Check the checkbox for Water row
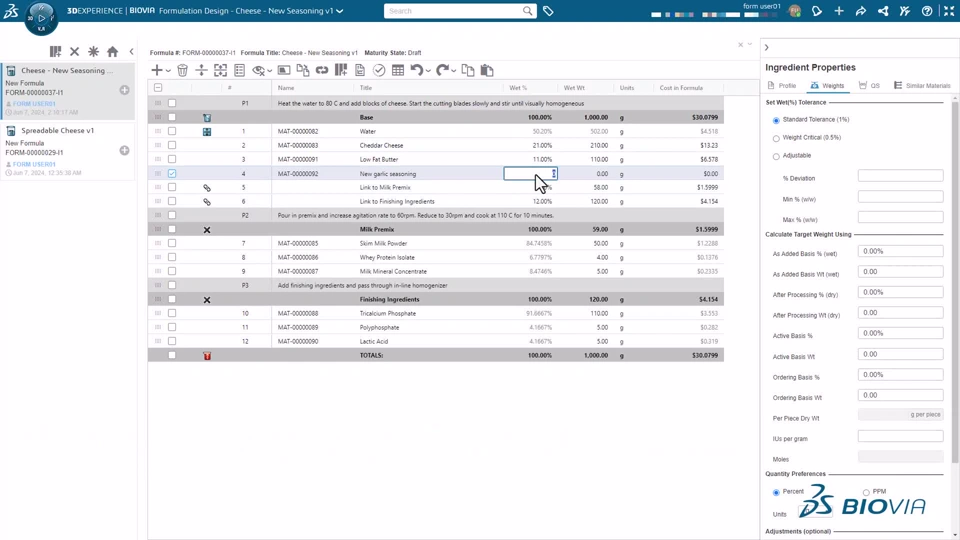 (x=172, y=131)
